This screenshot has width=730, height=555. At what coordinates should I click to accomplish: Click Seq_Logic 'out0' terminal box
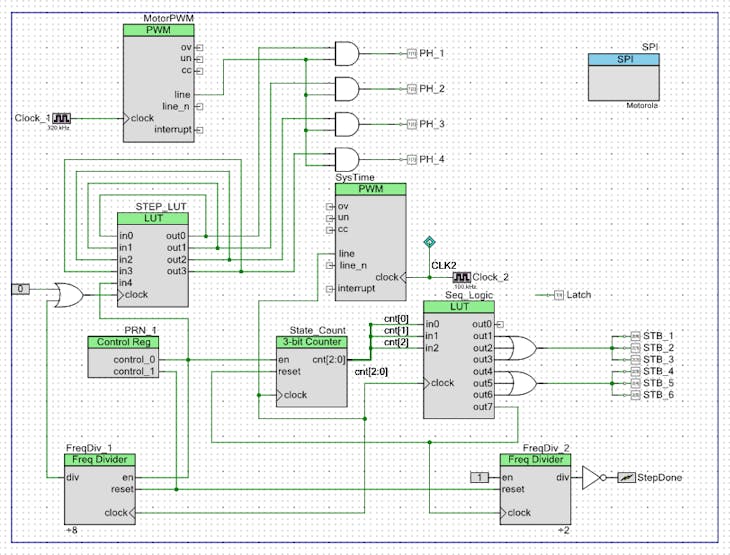pyautogui.click(x=500, y=325)
